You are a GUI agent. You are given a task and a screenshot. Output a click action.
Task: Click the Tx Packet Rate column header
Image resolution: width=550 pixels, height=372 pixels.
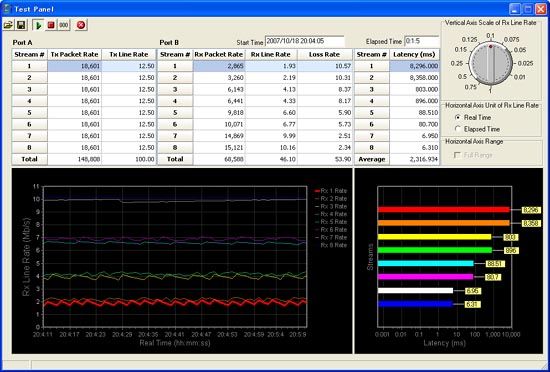[x=74, y=54]
